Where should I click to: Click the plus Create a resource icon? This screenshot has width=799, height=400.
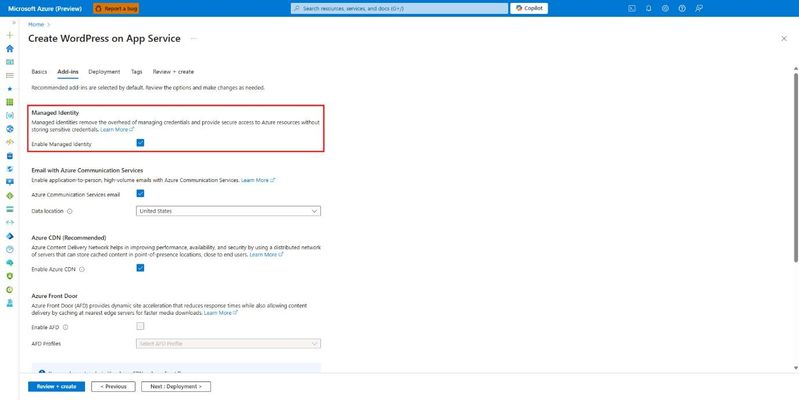click(x=9, y=35)
